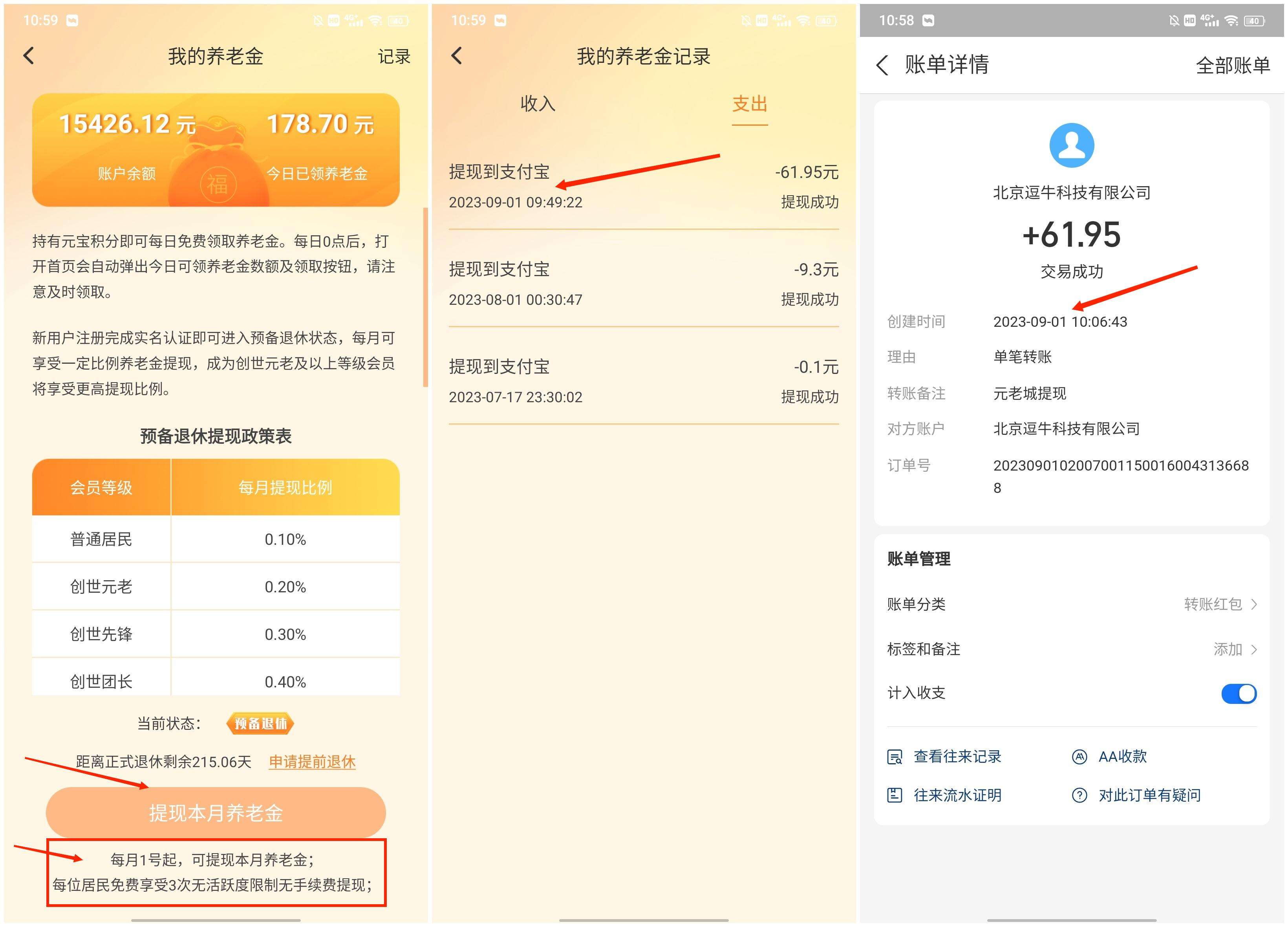Tap the blue payee avatar icon
This screenshot has height=927, width=1288.
[x=1071, y=145]
